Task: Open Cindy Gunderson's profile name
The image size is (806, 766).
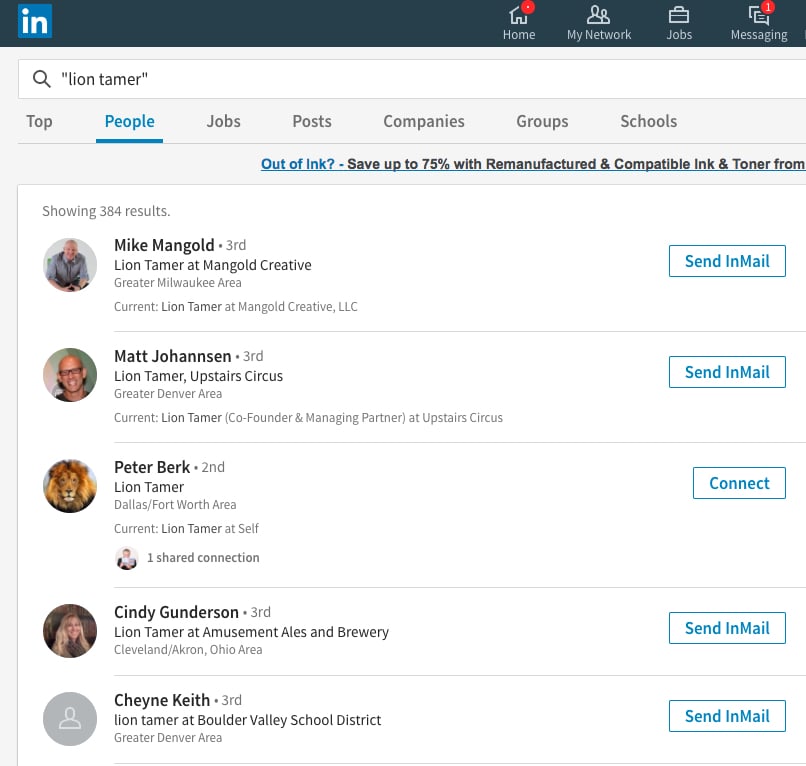Action: tap(176, 612)
